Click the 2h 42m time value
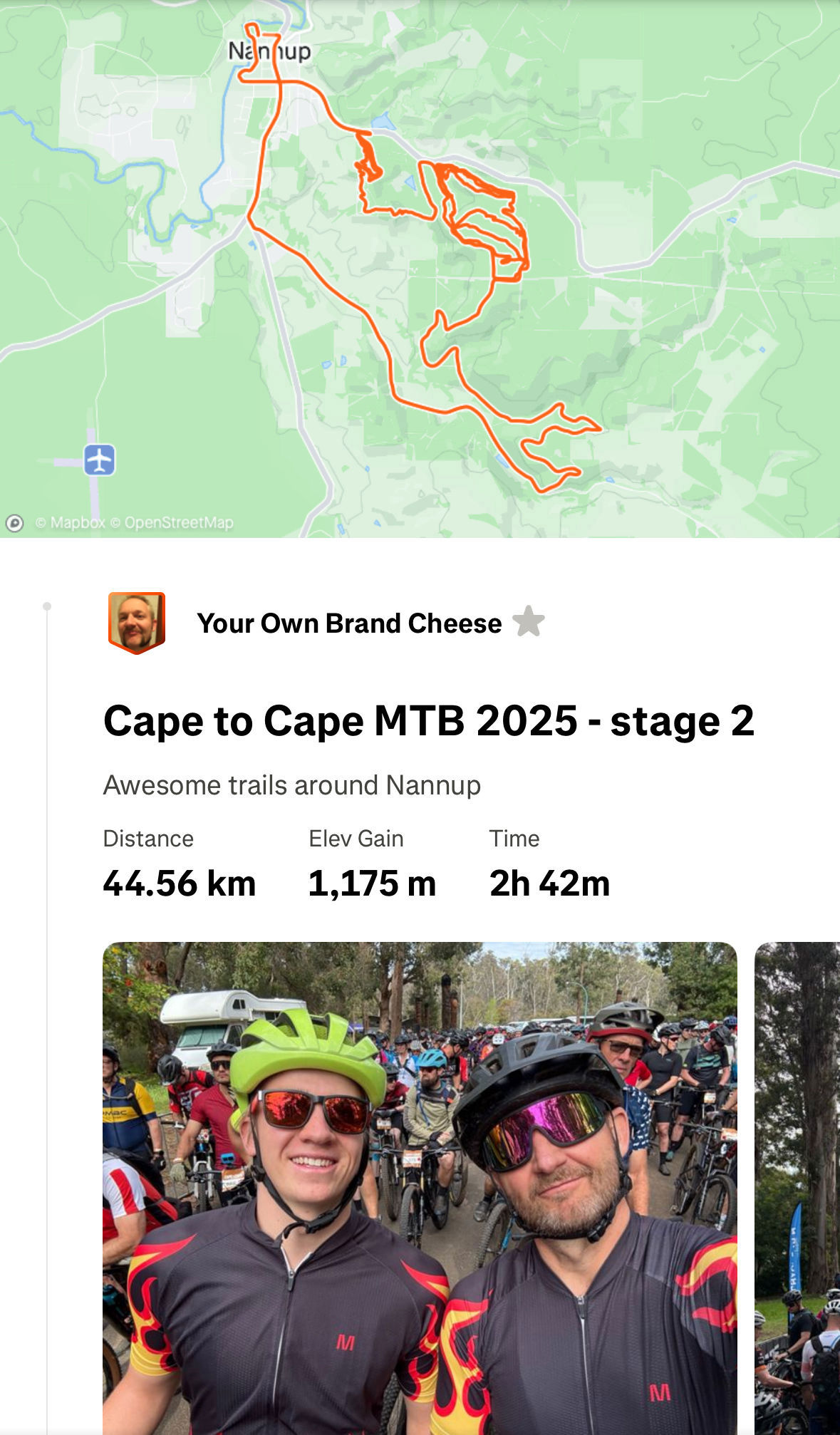 [549, 884]
